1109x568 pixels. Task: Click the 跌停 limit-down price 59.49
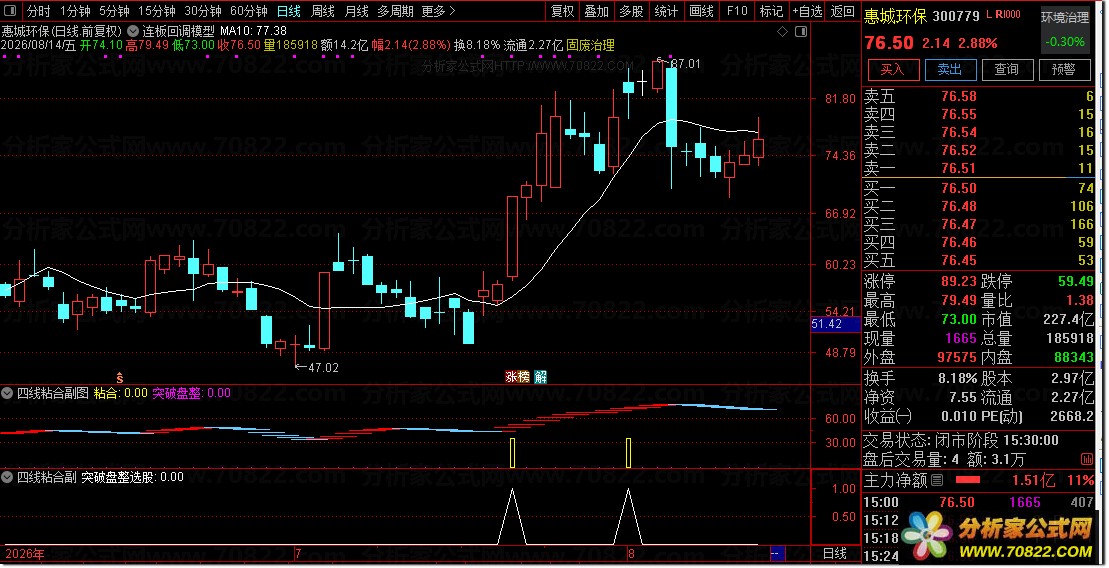coord(1075,281)
